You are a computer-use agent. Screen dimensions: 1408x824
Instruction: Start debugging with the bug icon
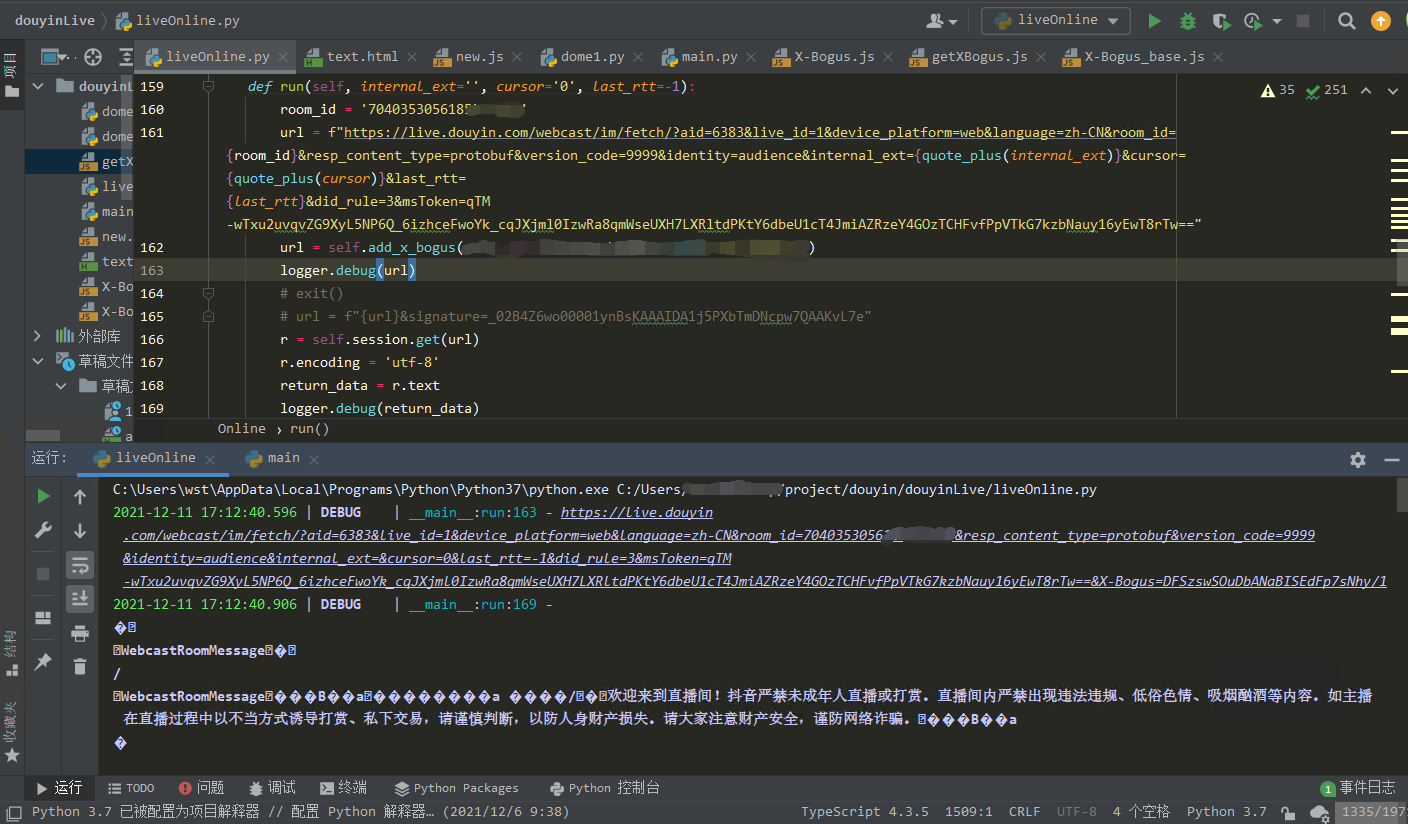(x=1187, y=21)
